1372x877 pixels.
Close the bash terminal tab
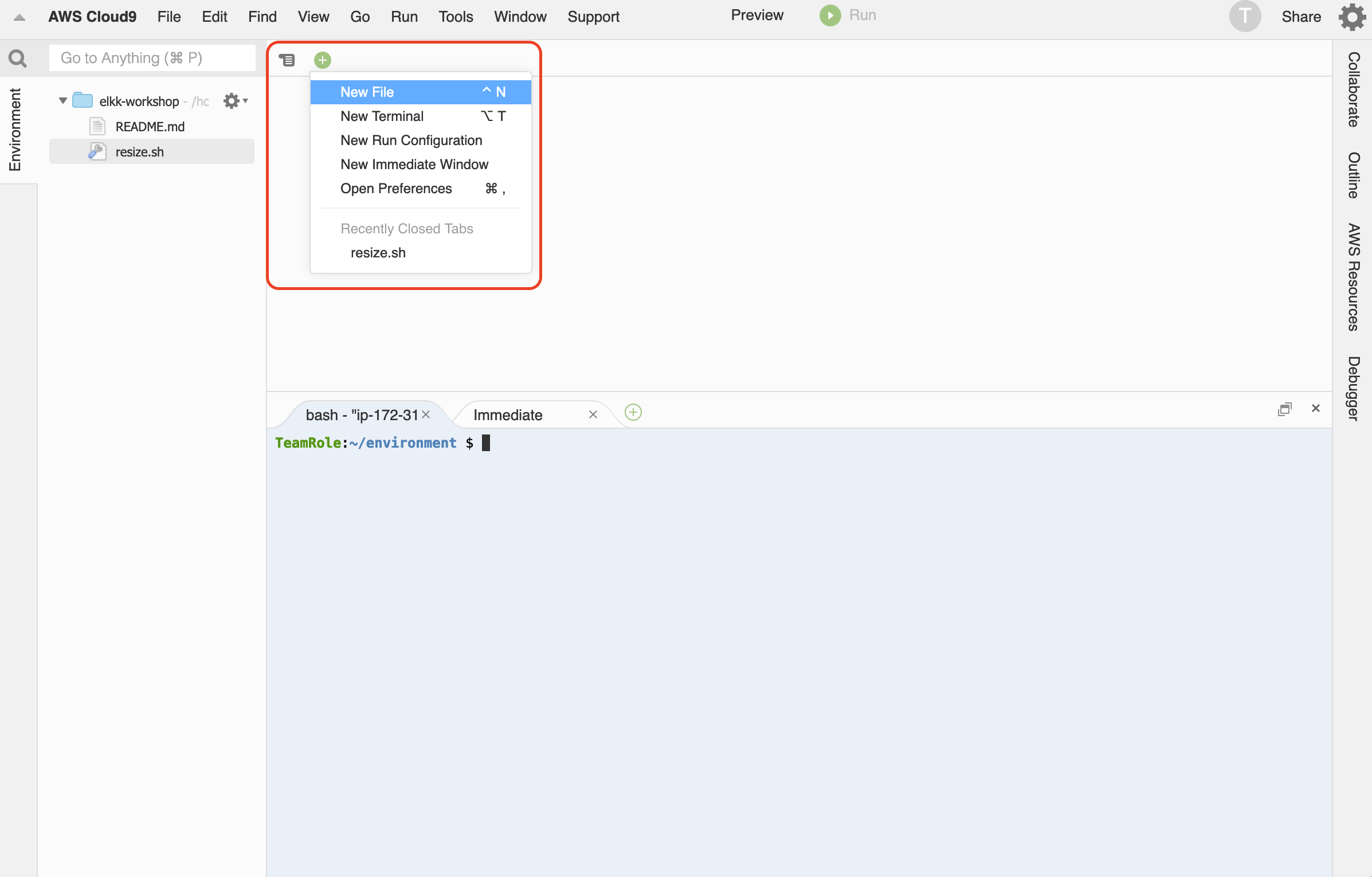[426, 414]
